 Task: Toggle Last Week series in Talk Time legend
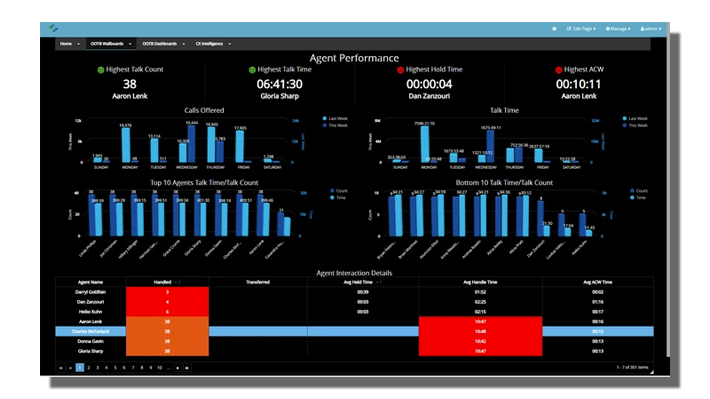pos(635,119)
